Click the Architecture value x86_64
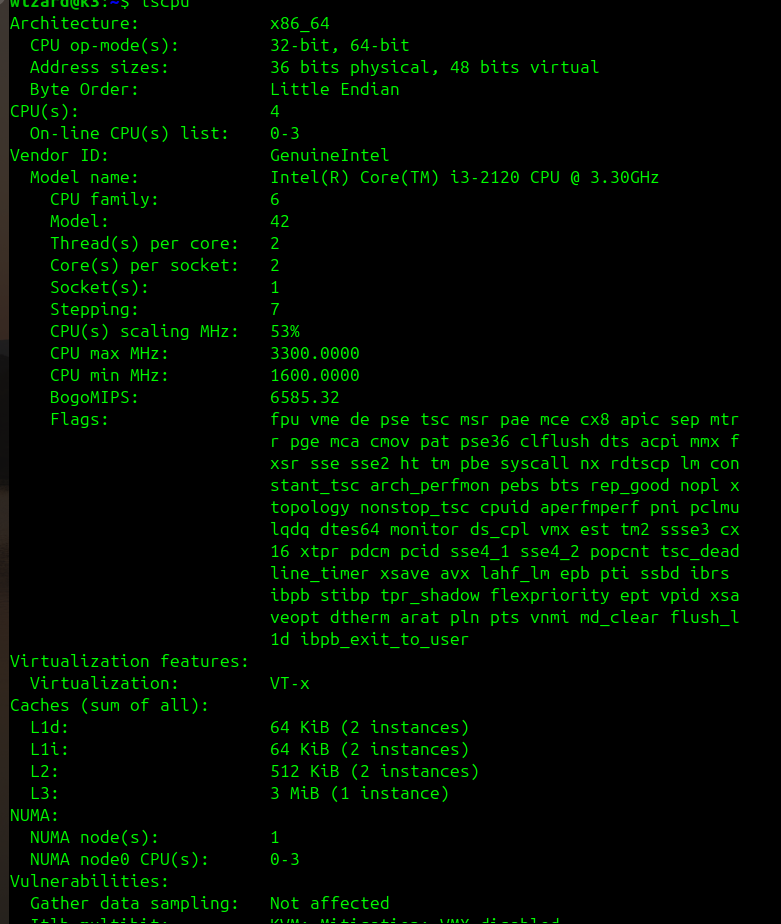This screenshot has width=781, height=924. click(x=299, y=24)
